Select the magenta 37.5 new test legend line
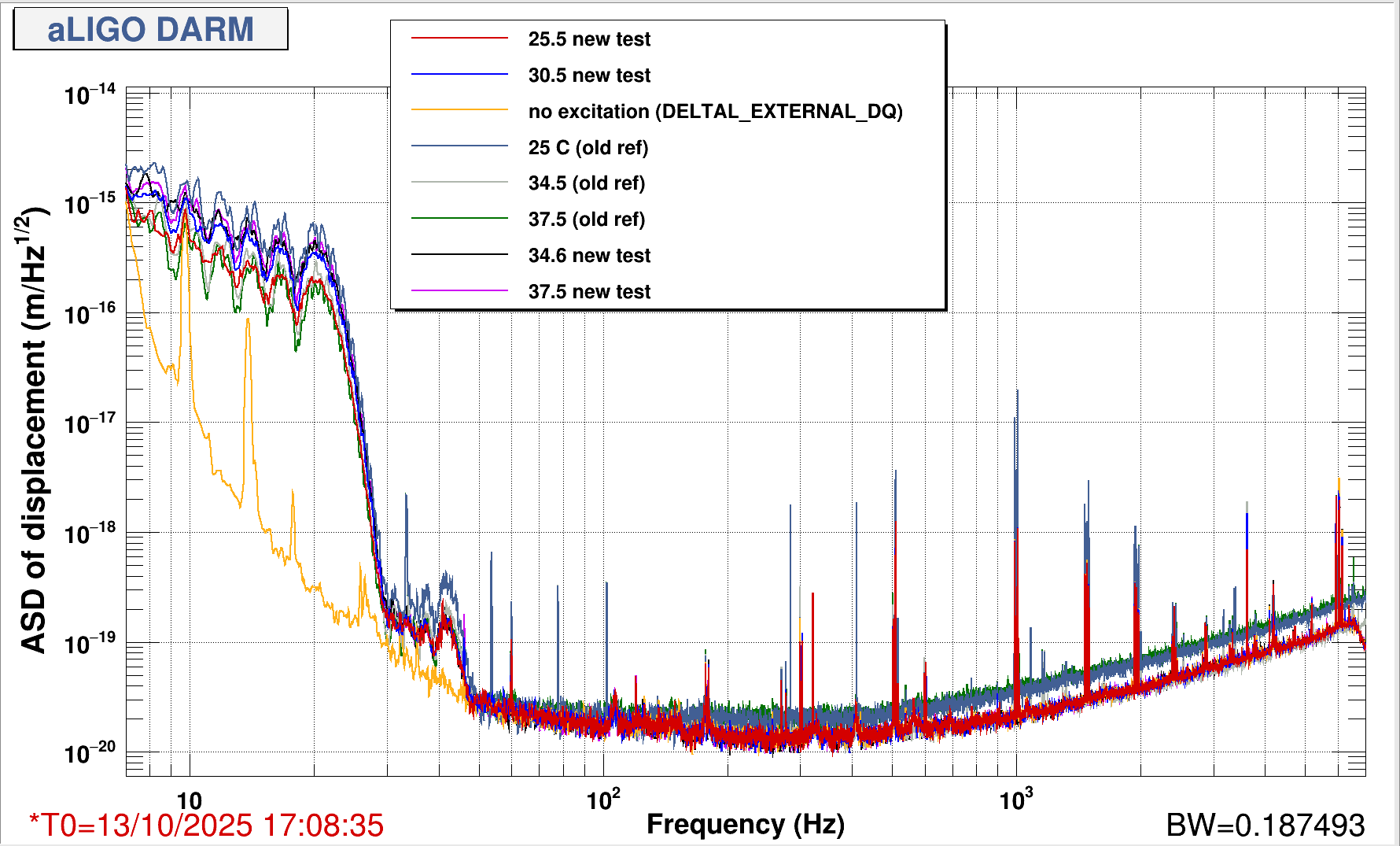This screenshot has width=1400, height=846. click(459, 291)
